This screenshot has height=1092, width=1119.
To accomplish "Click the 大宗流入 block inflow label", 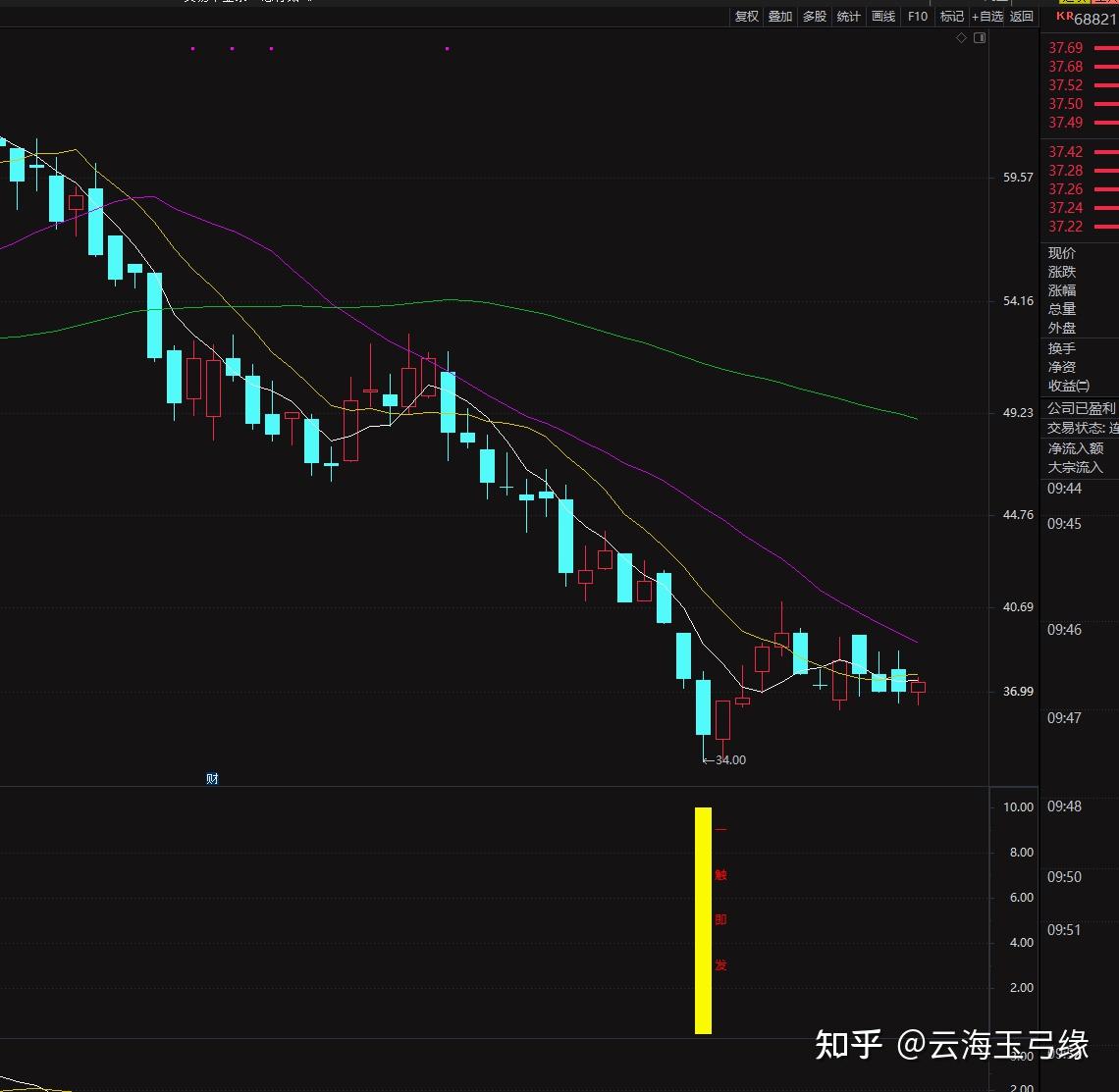I will [x=1075, y=467].
